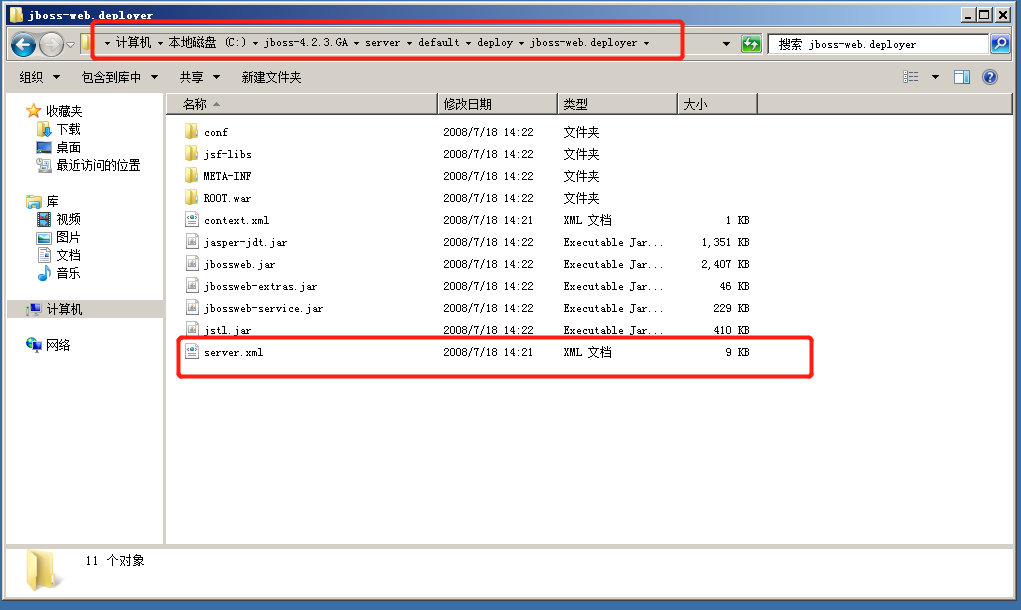Click the search jboss-web.deployer input field

click(x=878, y=44)
